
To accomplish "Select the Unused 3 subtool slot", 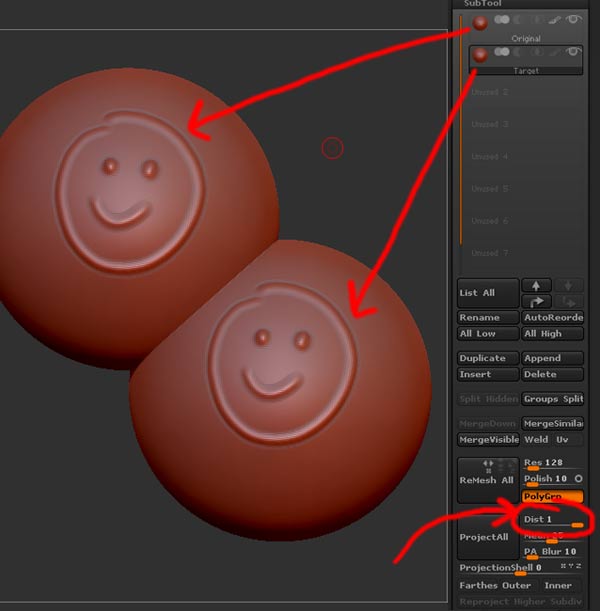I will 526,124.
